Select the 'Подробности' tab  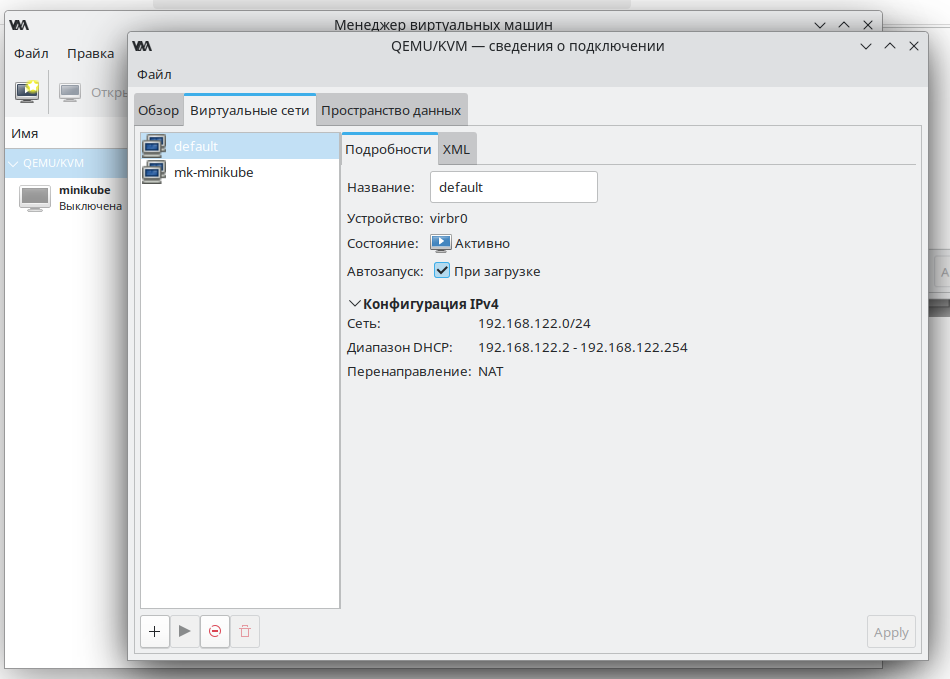click(388, 149)
